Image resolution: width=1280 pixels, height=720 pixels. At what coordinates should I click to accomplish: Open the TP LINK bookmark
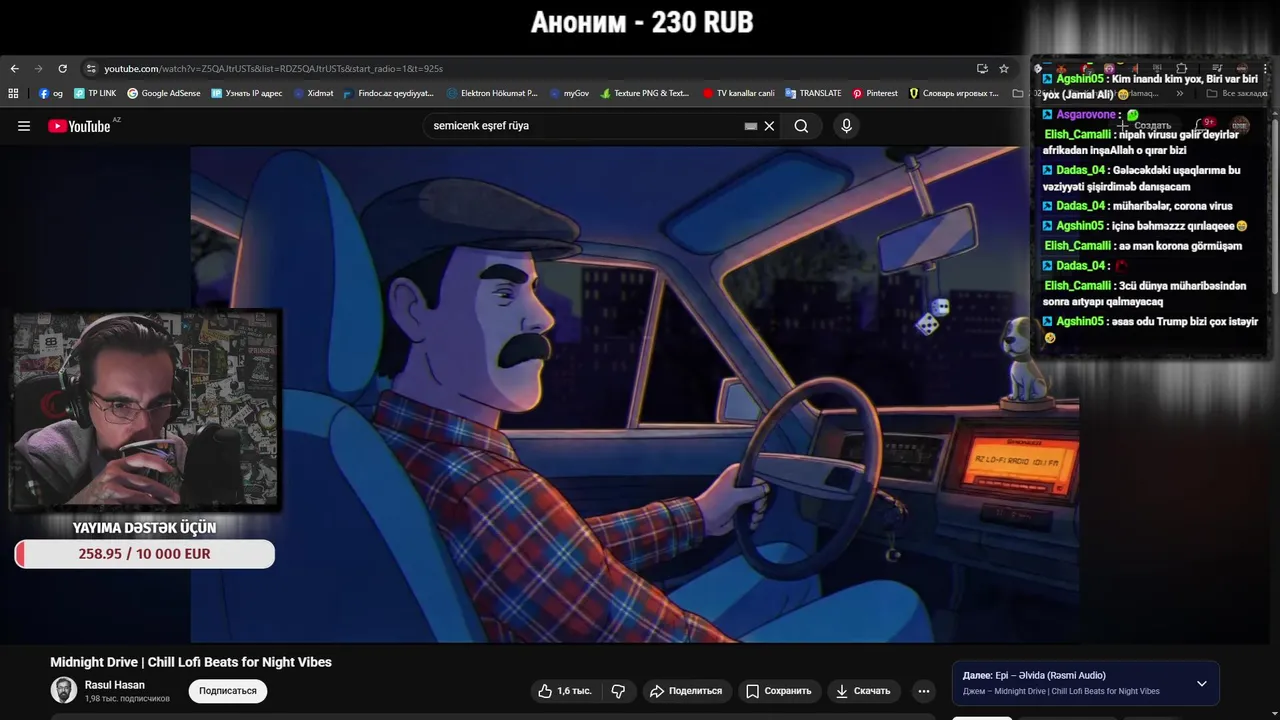pyautogui.click(x=95, y=93)
